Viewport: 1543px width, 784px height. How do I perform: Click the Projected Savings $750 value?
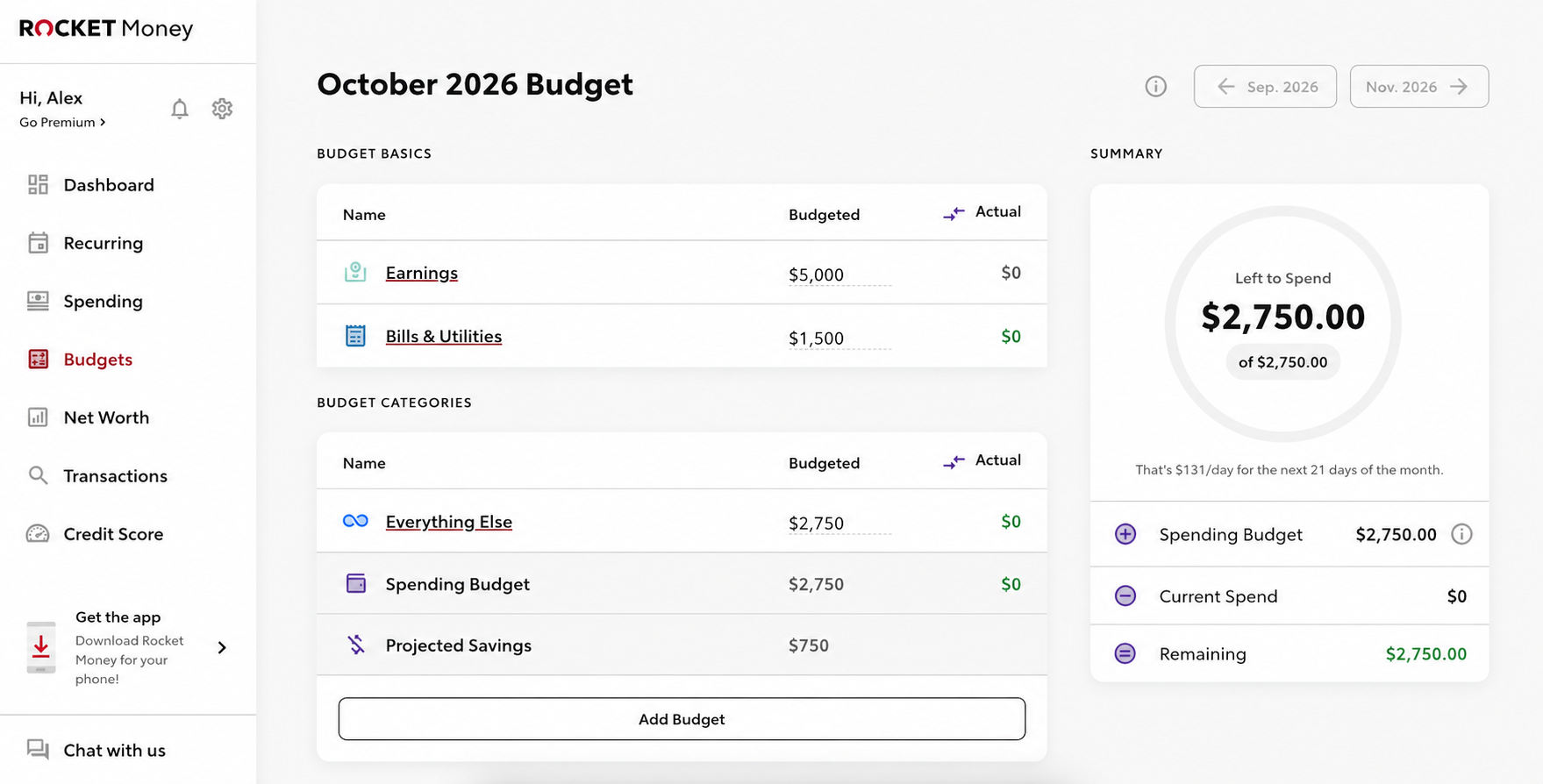809,645
